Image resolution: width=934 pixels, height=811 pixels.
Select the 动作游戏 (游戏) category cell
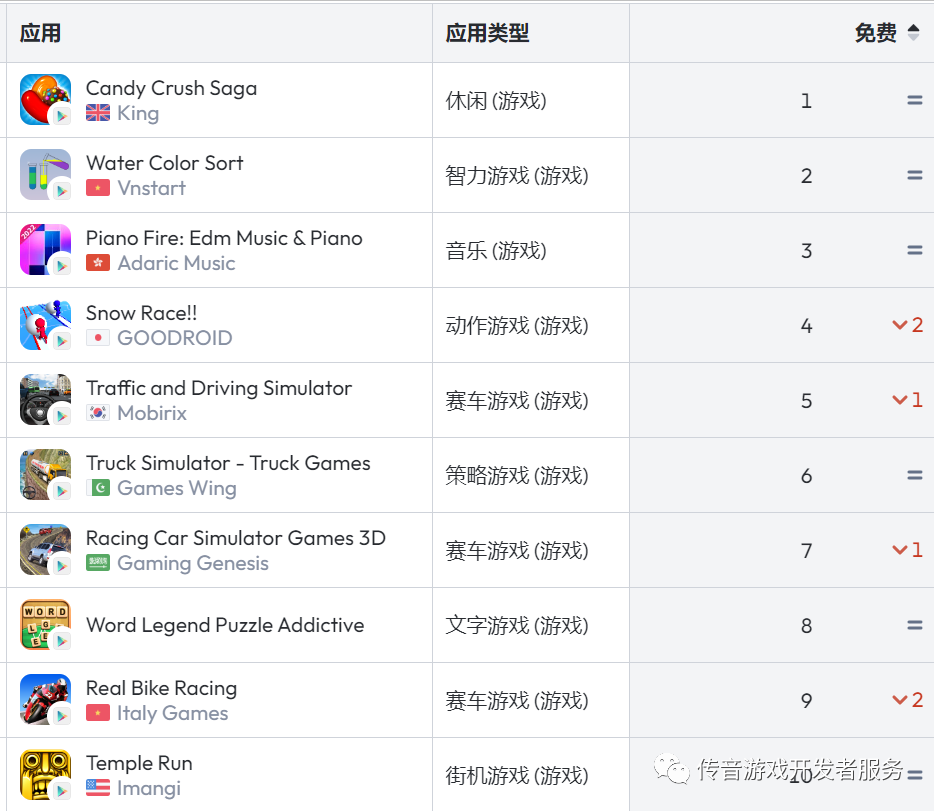pyautogui.click(x=517, y=326)
